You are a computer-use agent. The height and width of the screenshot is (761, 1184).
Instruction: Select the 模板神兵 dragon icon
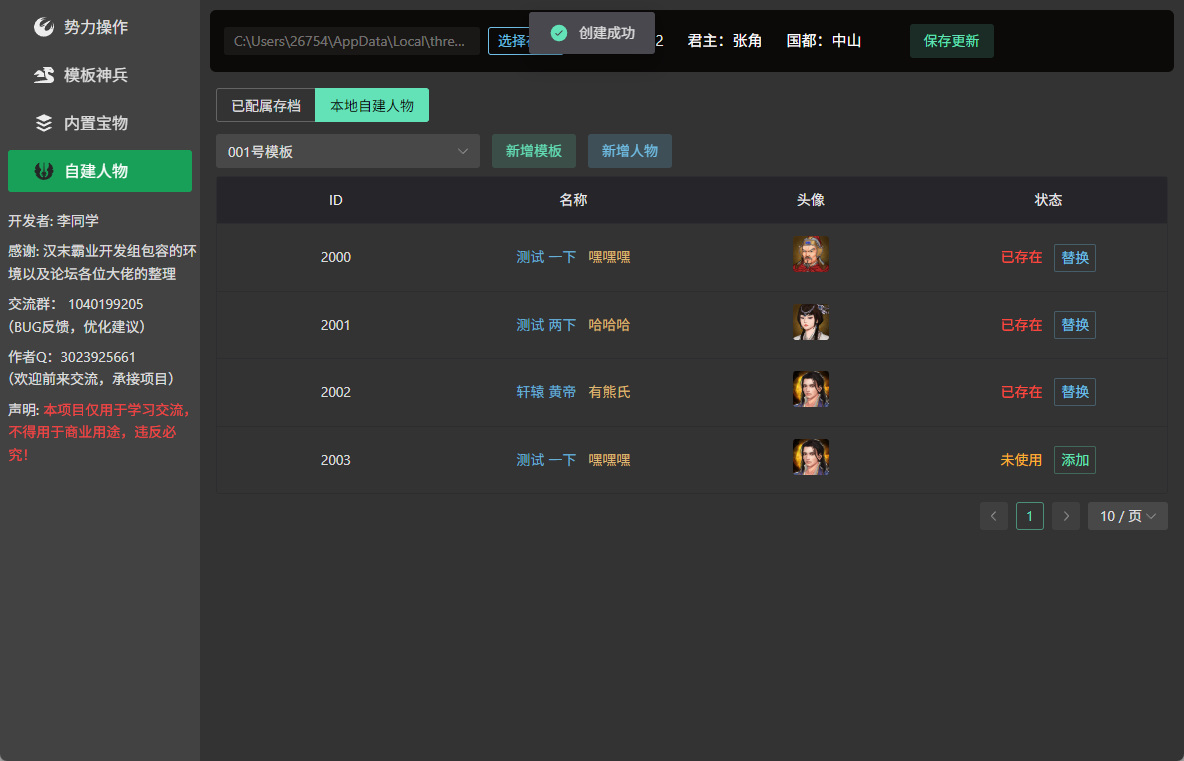click(x=44, y=75)
